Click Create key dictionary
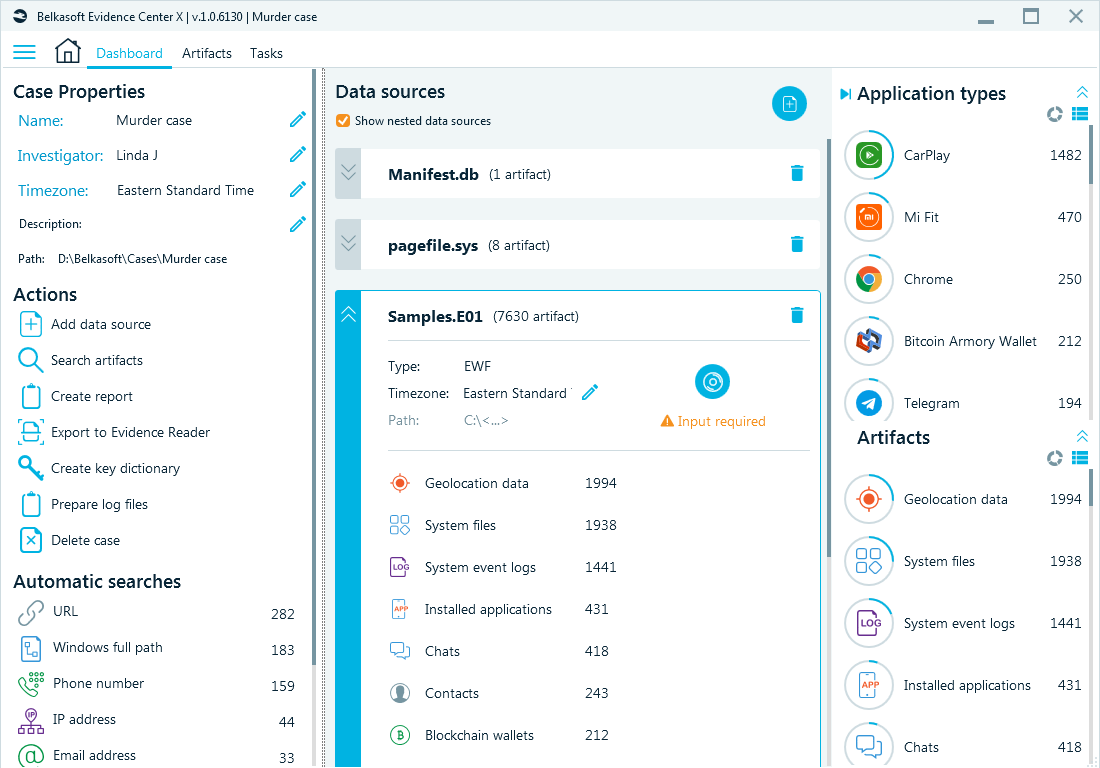This screenshot has width=1100, height=768. (x=99, y=468)
